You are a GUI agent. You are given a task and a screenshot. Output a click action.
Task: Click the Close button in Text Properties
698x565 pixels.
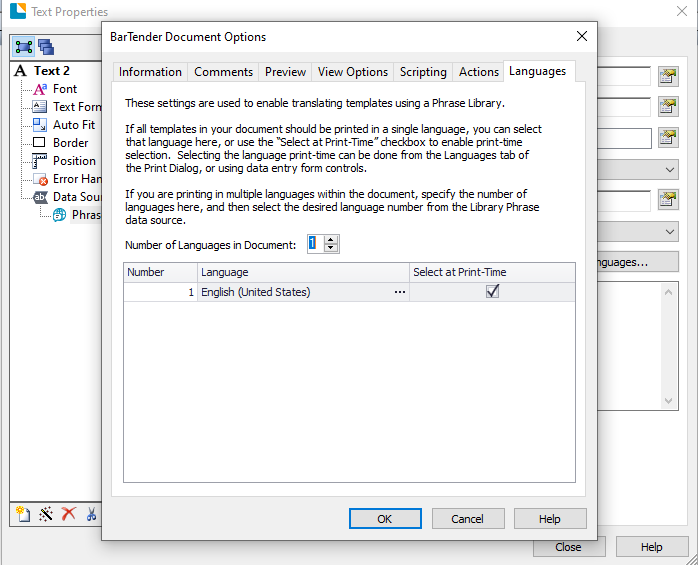(569, 547)
